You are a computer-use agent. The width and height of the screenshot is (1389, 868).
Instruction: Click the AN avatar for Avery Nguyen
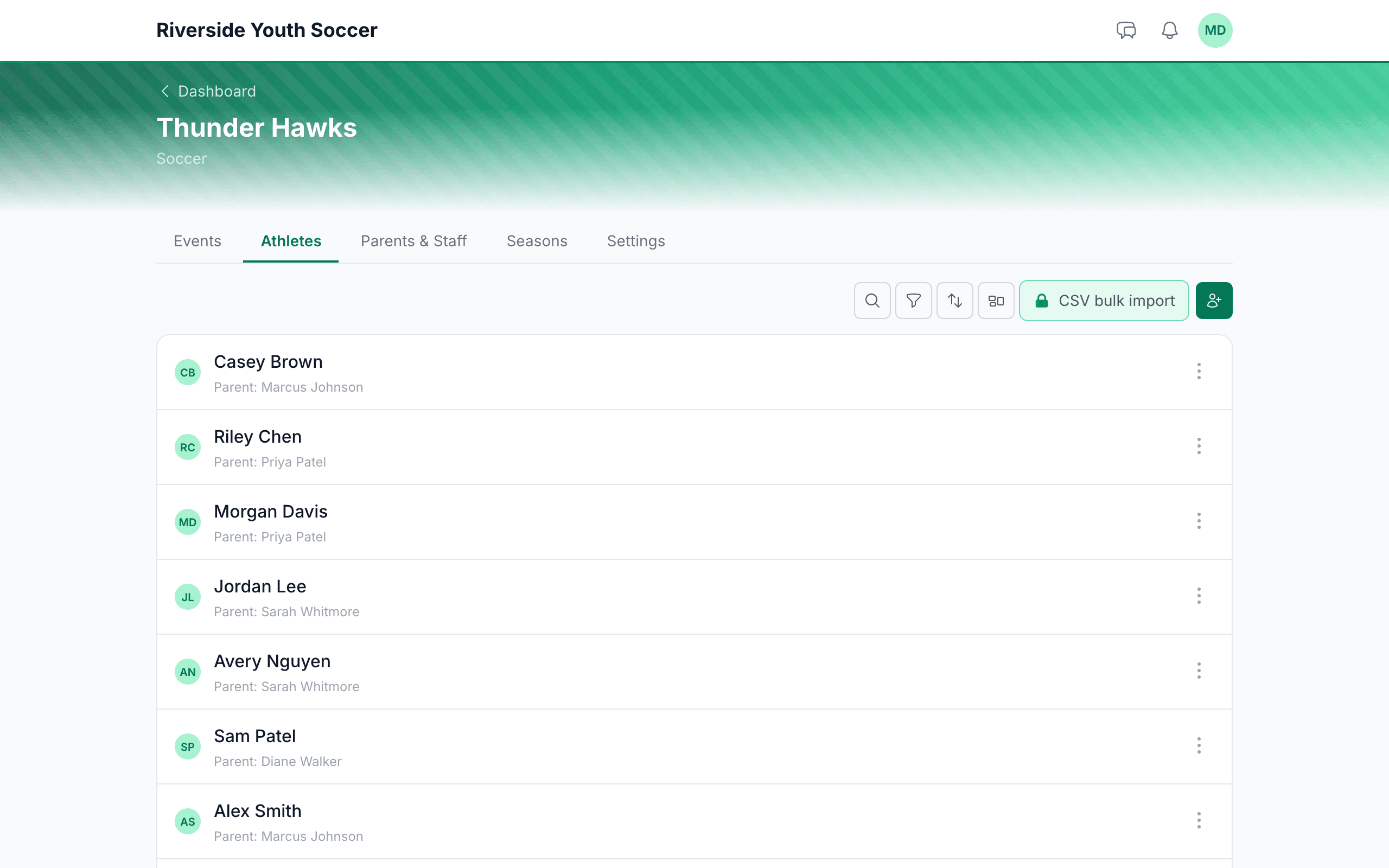click(188, 672)
